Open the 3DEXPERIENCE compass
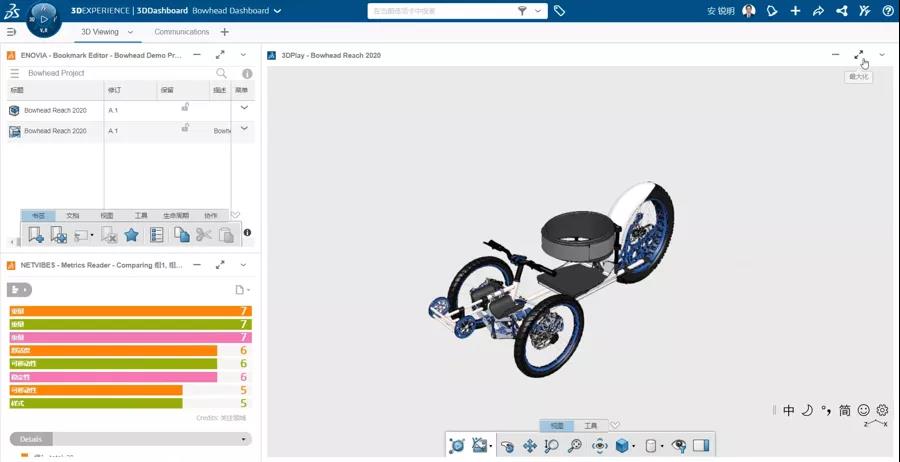The width and height of the screenshot is (900, 462). 44,19
